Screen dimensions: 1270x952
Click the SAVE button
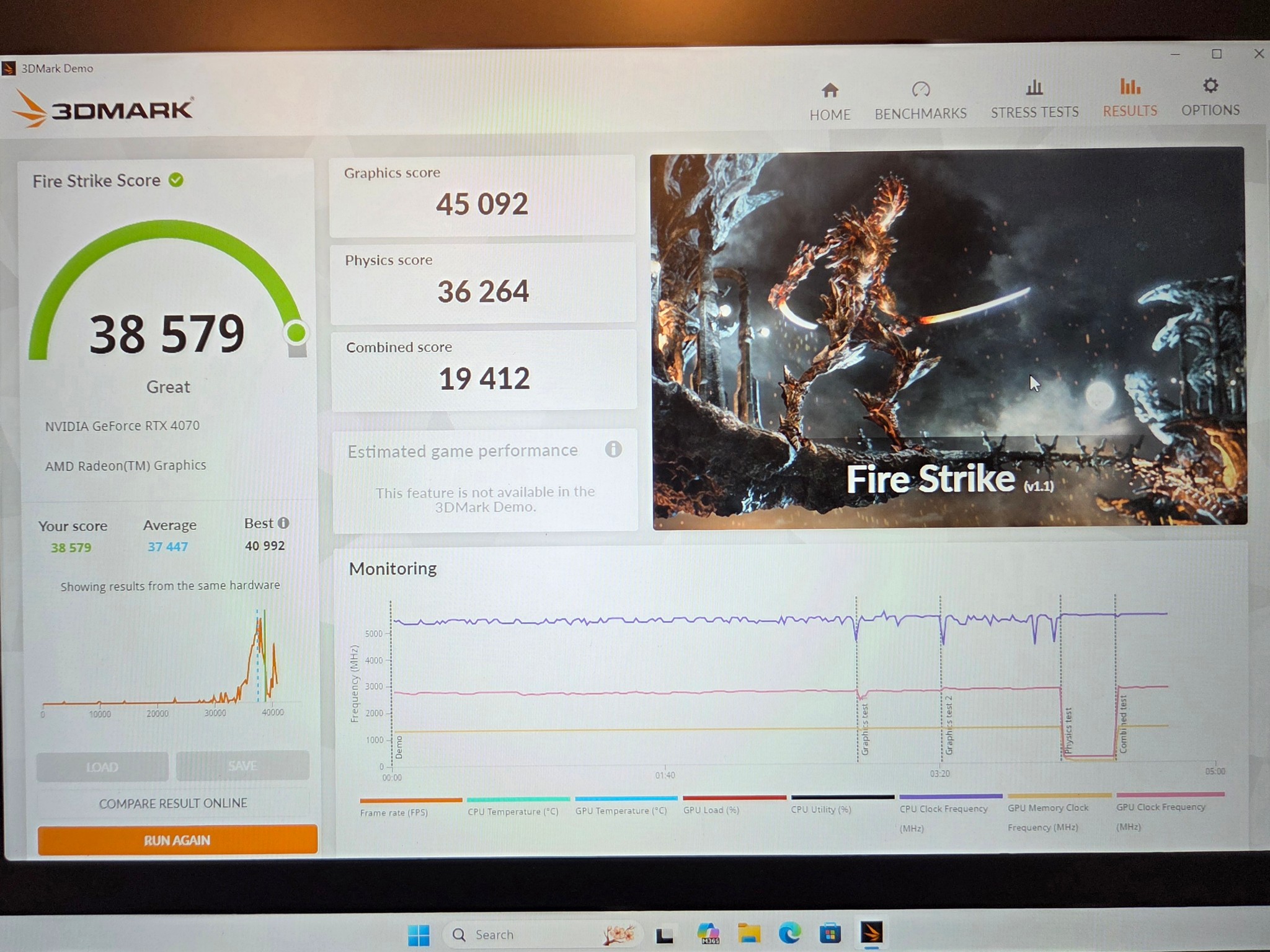(242, 765)
